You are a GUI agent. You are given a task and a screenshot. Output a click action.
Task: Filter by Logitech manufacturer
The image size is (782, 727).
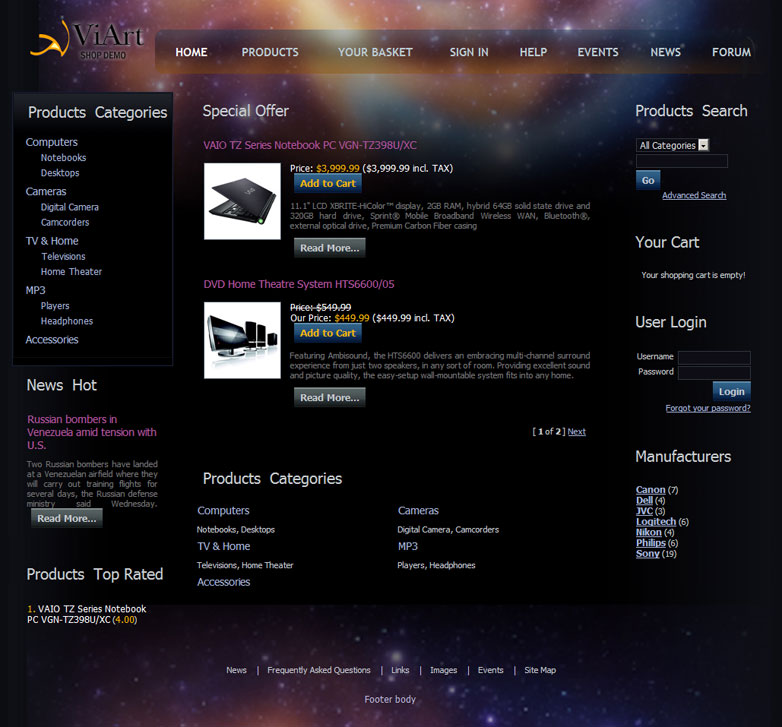(655, 522)
